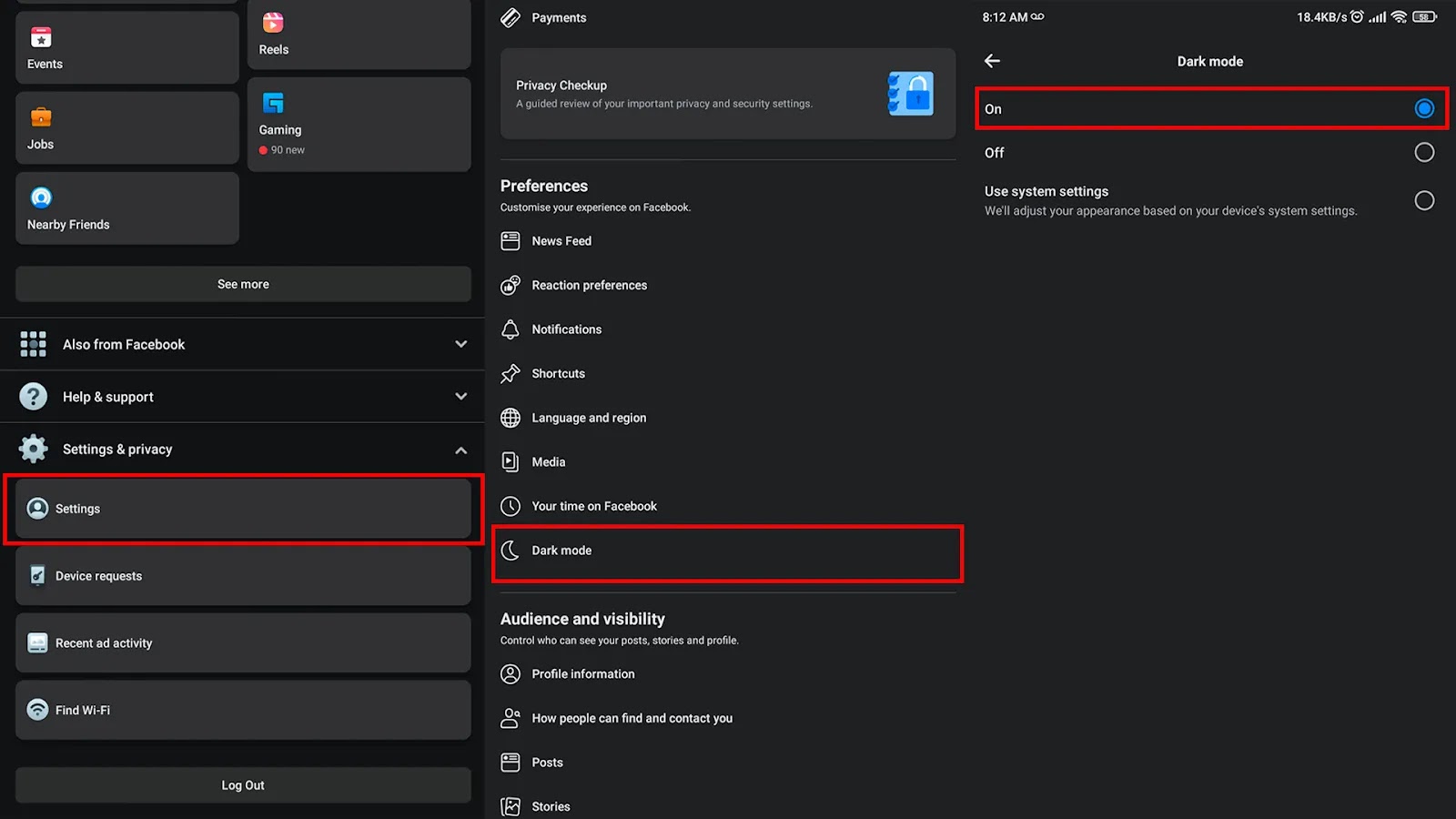This screenshot has height=819, width=1456.
Task: Click the Gaming 90 new badge
Action: pyautogui.click(x=282, y=150)
